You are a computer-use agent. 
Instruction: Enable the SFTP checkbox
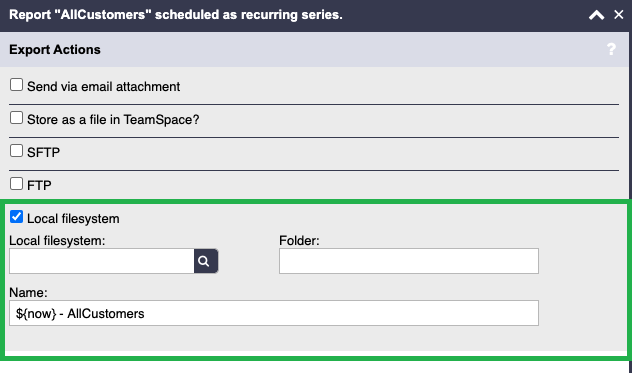point(16,150)
